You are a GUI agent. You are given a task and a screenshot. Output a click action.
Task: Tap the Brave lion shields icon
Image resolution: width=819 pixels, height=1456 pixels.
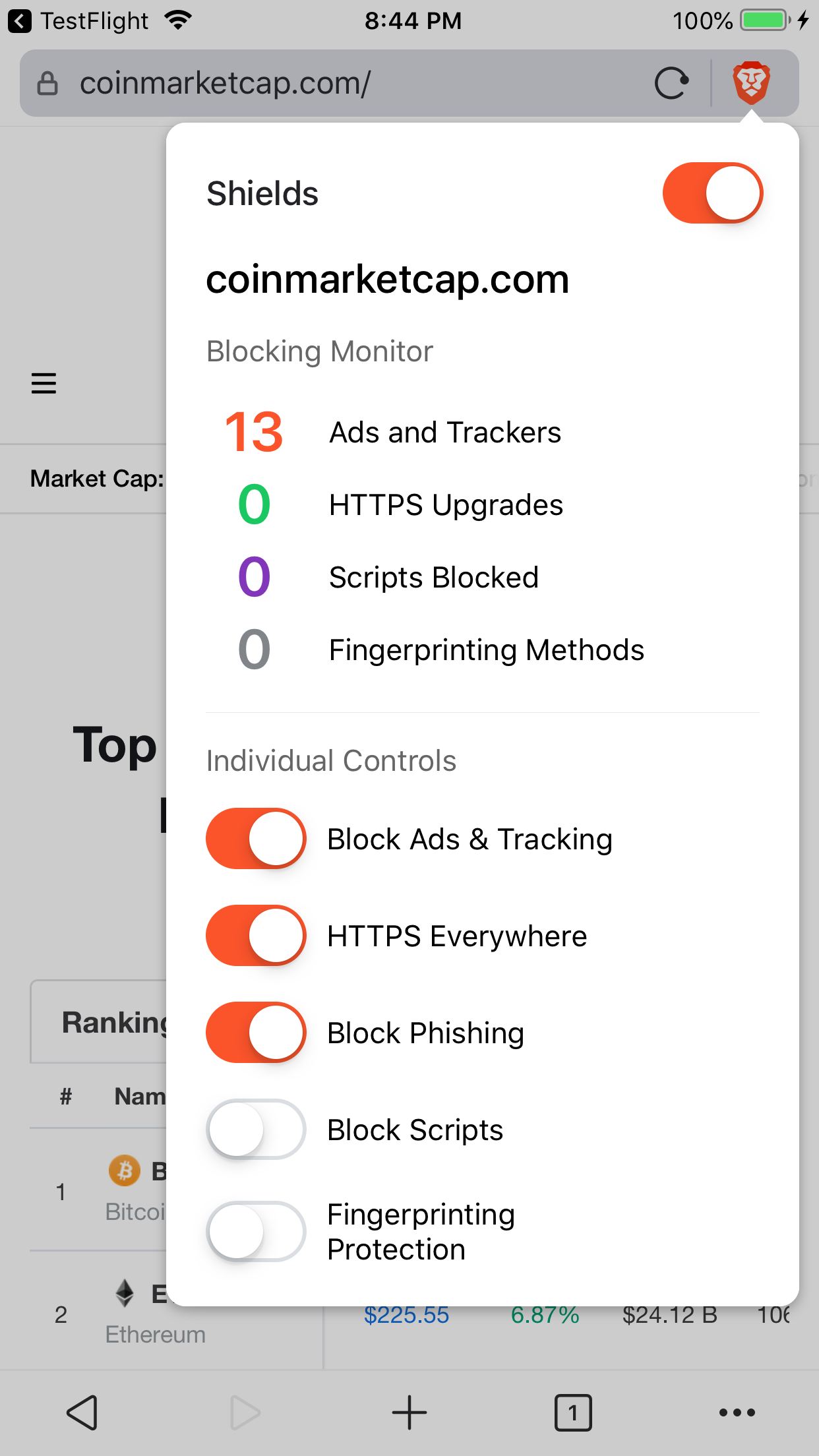[x=751, y=83]
